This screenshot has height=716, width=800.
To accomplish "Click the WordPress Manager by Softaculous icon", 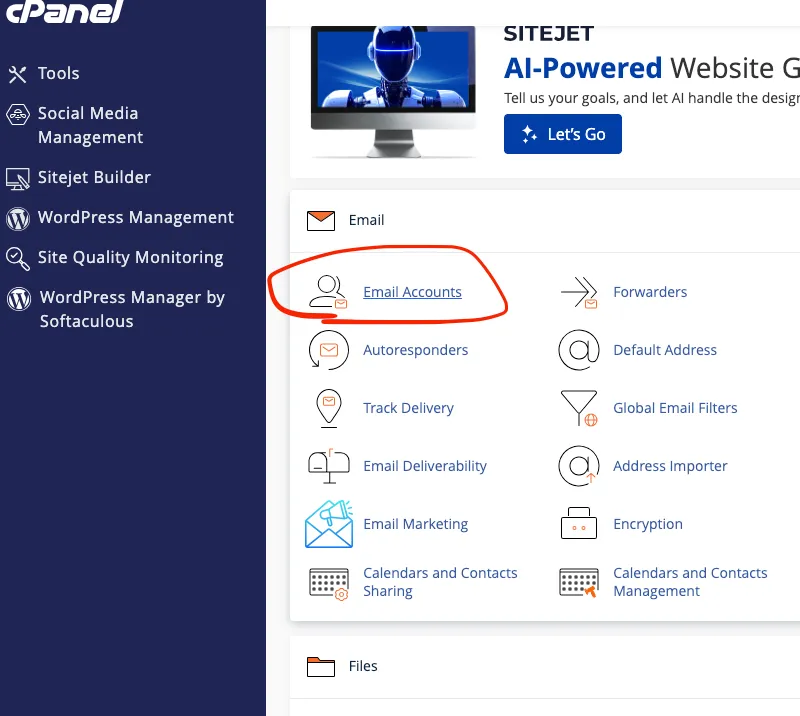I will point(19,299).
